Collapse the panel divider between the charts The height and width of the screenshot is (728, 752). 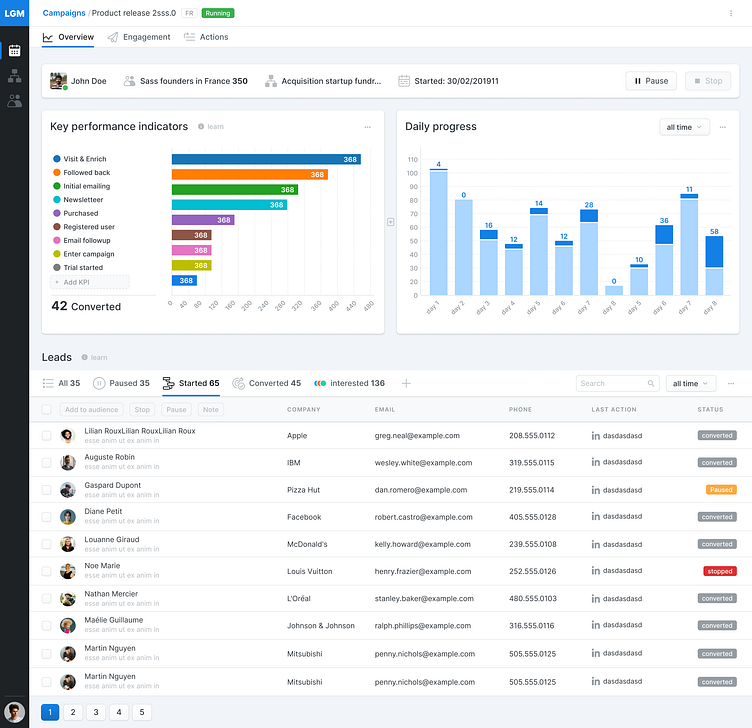390,222
